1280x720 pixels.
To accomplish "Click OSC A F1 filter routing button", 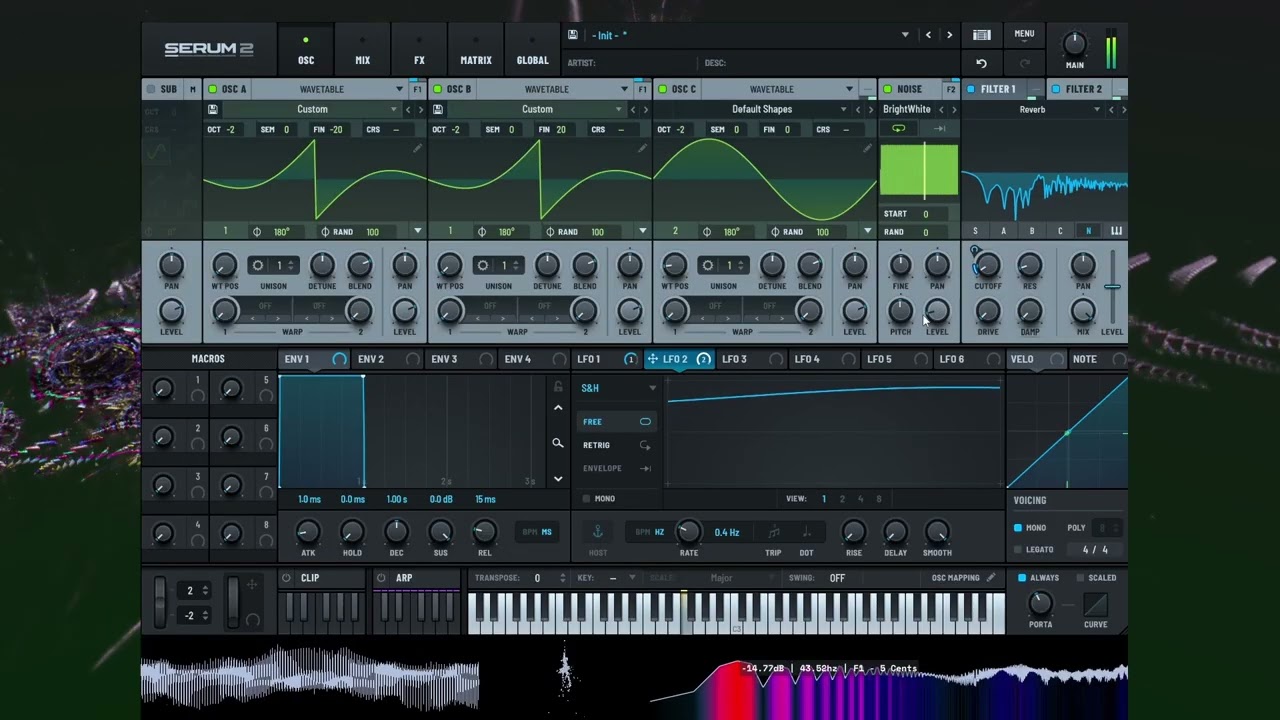I will [x=417, y=89].
